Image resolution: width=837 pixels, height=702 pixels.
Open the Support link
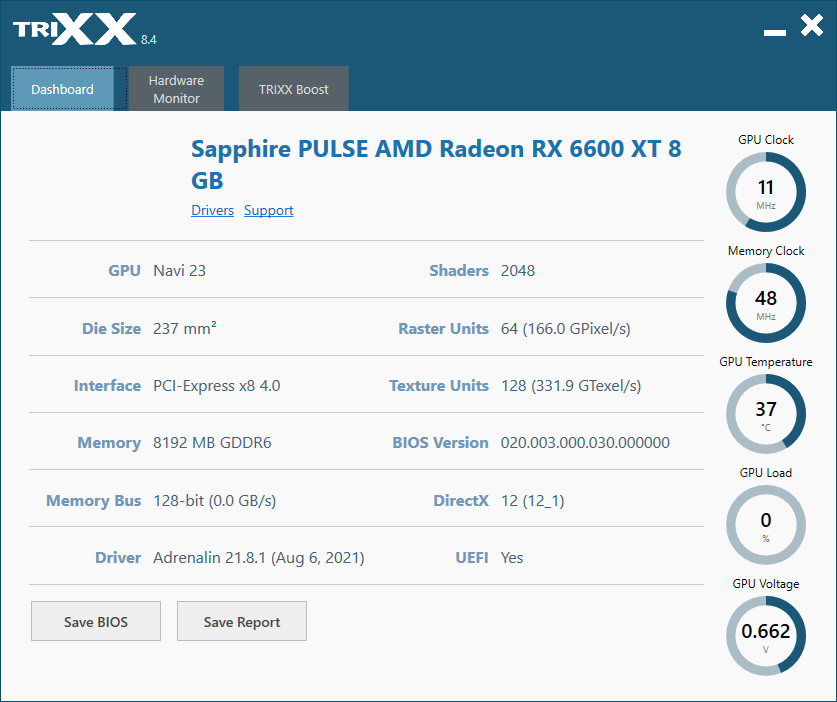point(269,210)
